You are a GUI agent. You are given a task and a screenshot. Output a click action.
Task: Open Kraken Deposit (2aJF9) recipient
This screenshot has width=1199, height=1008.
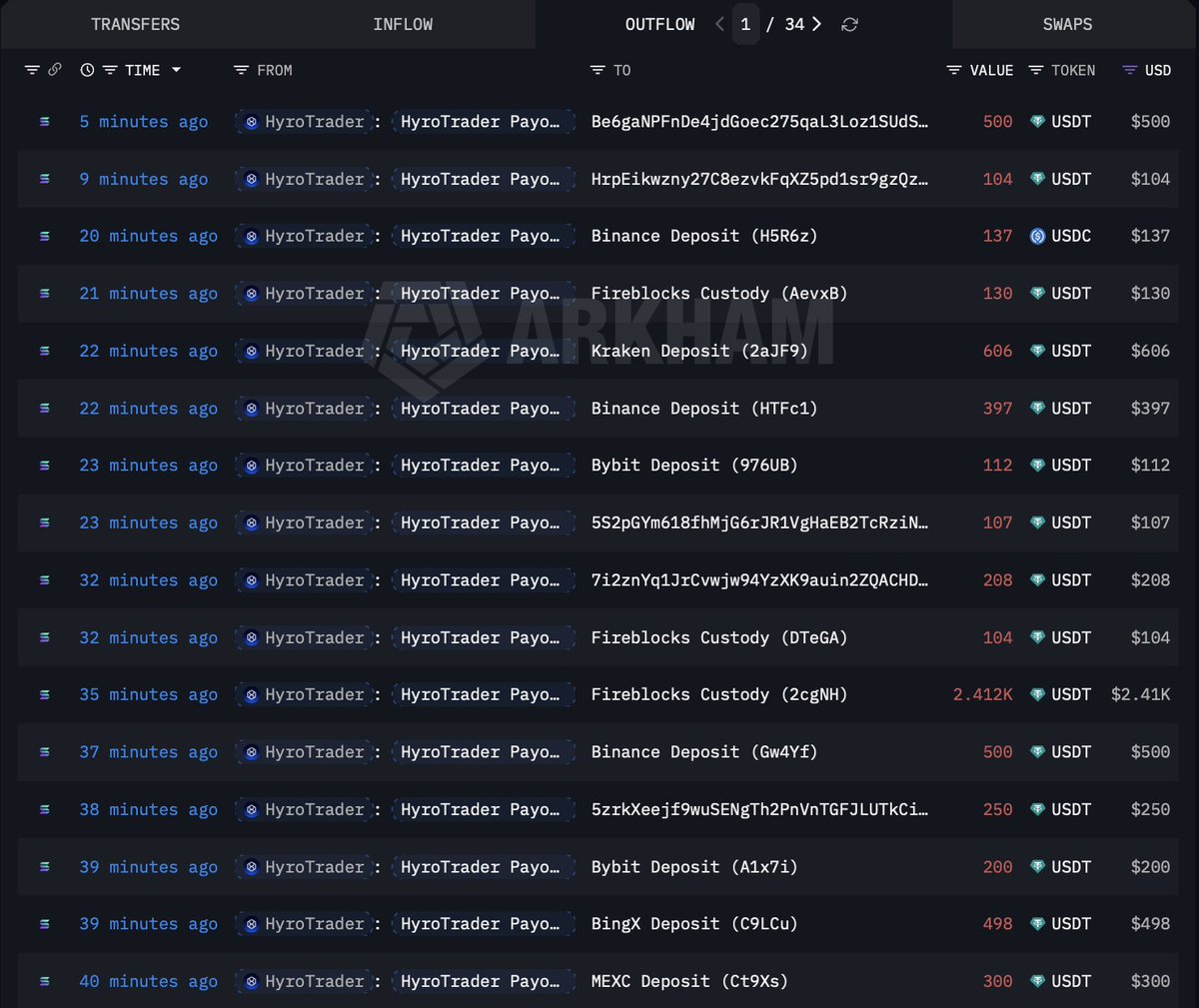(699, 351)
